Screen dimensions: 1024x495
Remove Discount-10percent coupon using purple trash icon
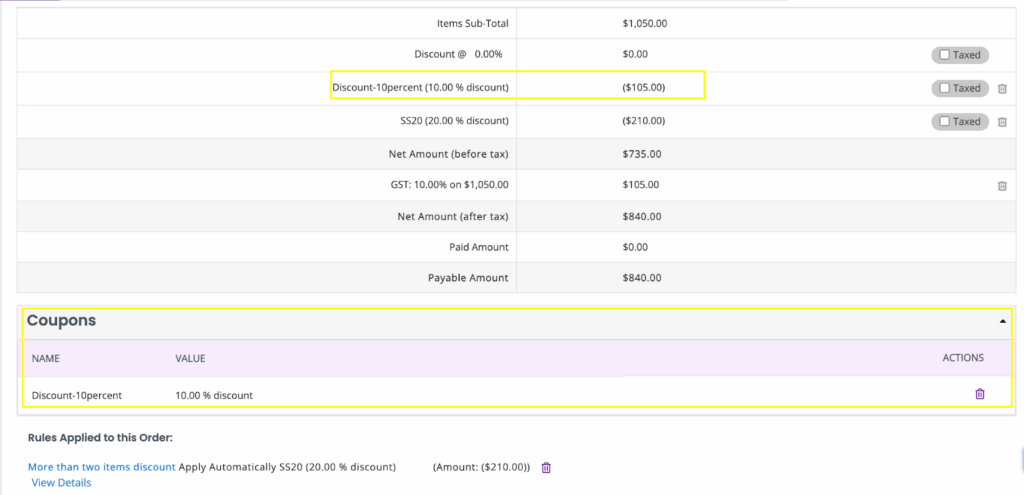point(980,394)
